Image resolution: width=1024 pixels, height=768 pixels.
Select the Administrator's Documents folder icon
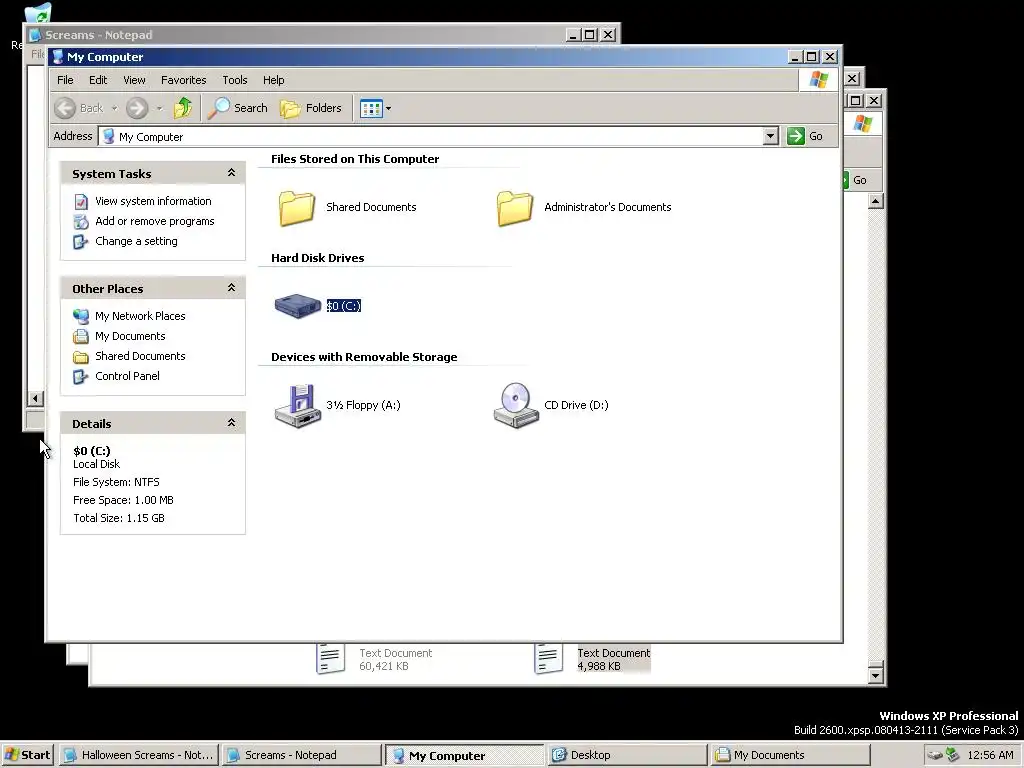pyautogui.click(x=515, y=208)
